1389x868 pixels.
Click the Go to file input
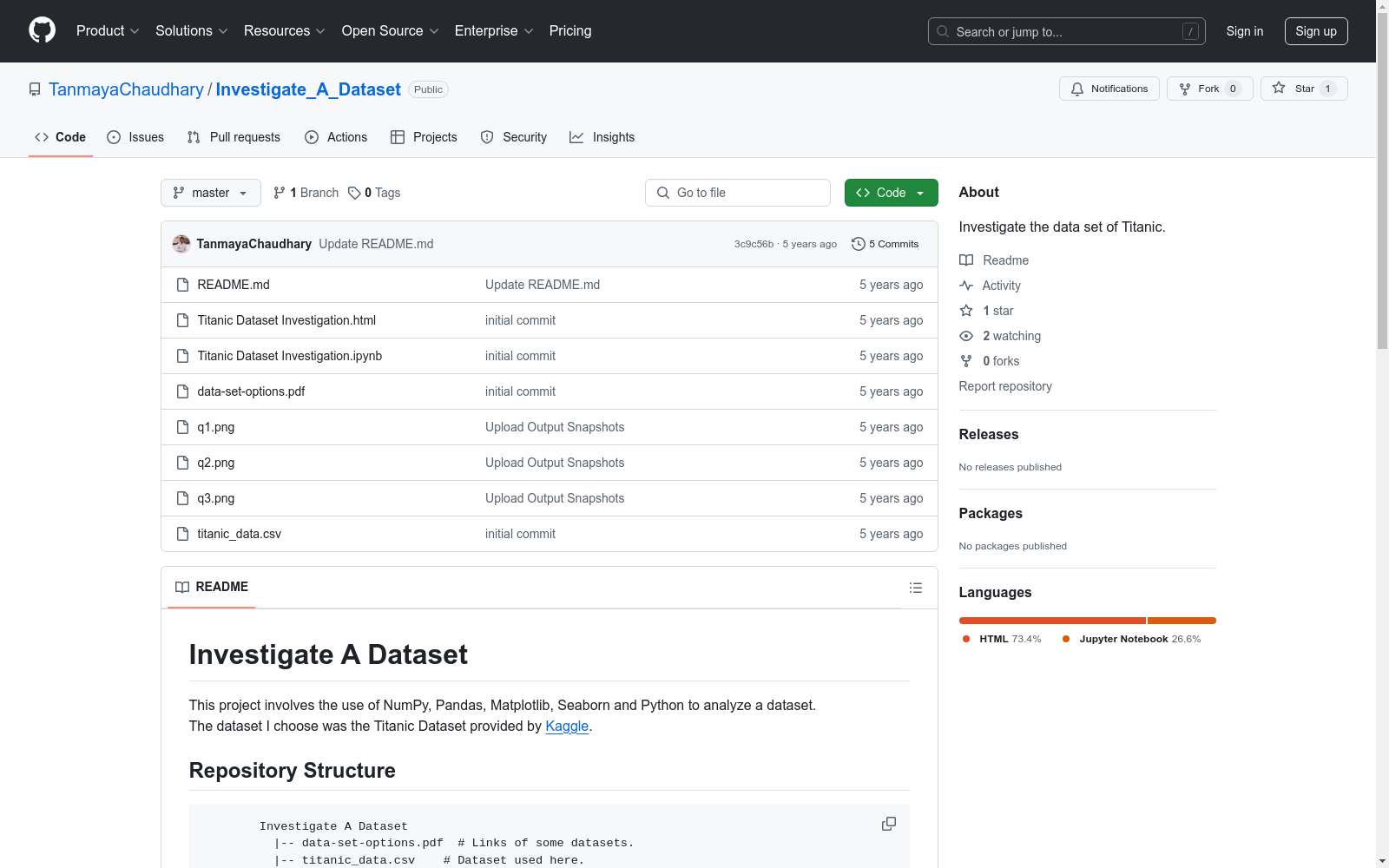point(738,193)
